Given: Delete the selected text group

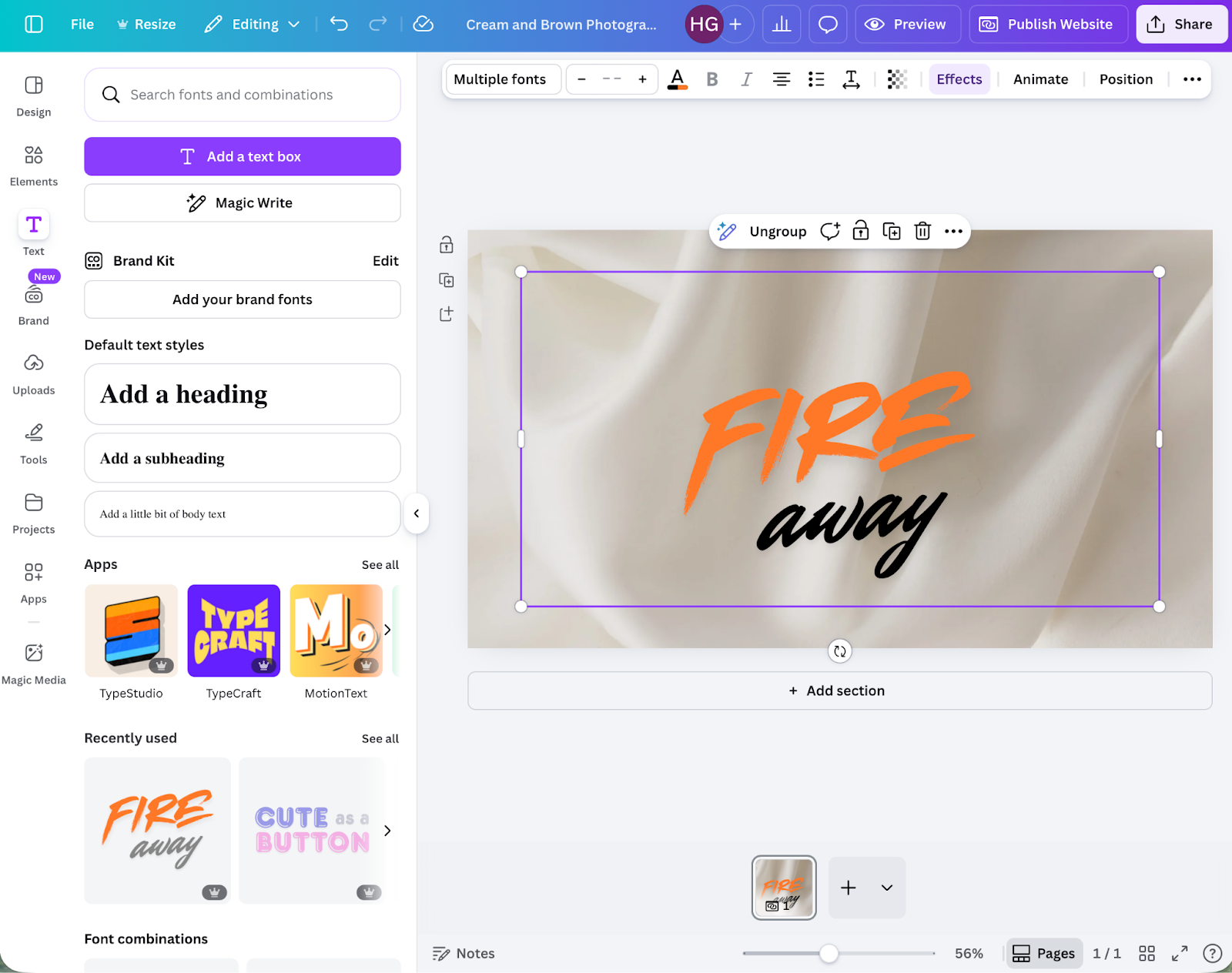Looking at the screenshot, I should point(922,231).
